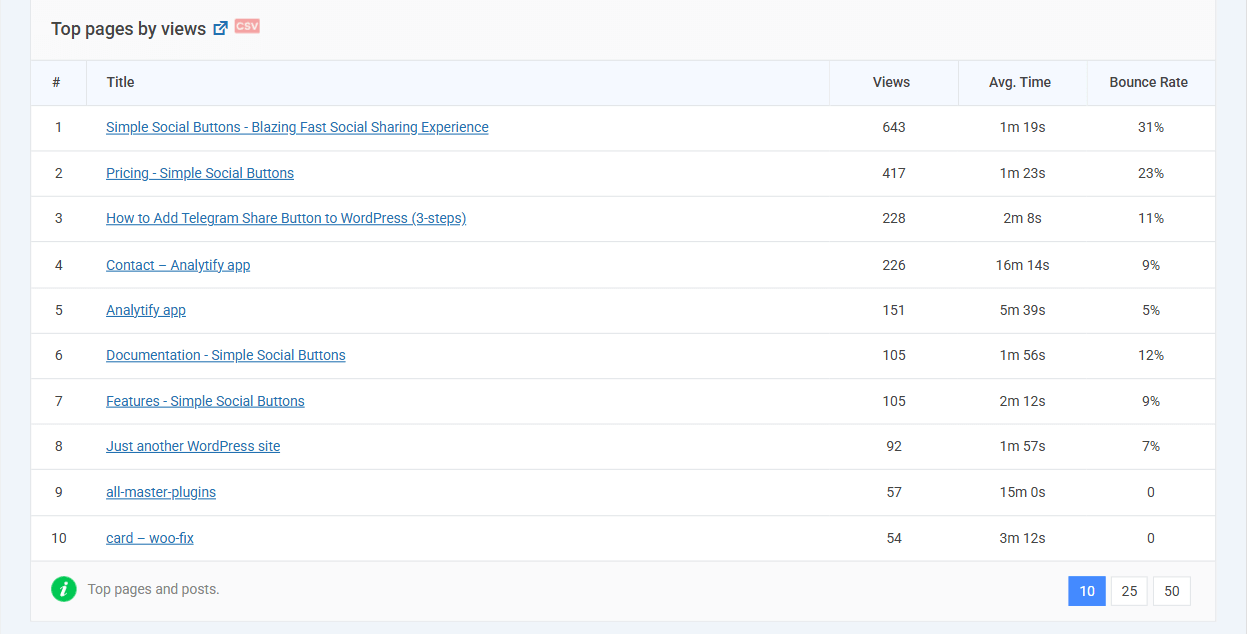Open the Analytify app page link in row 5

click(146, 310)
